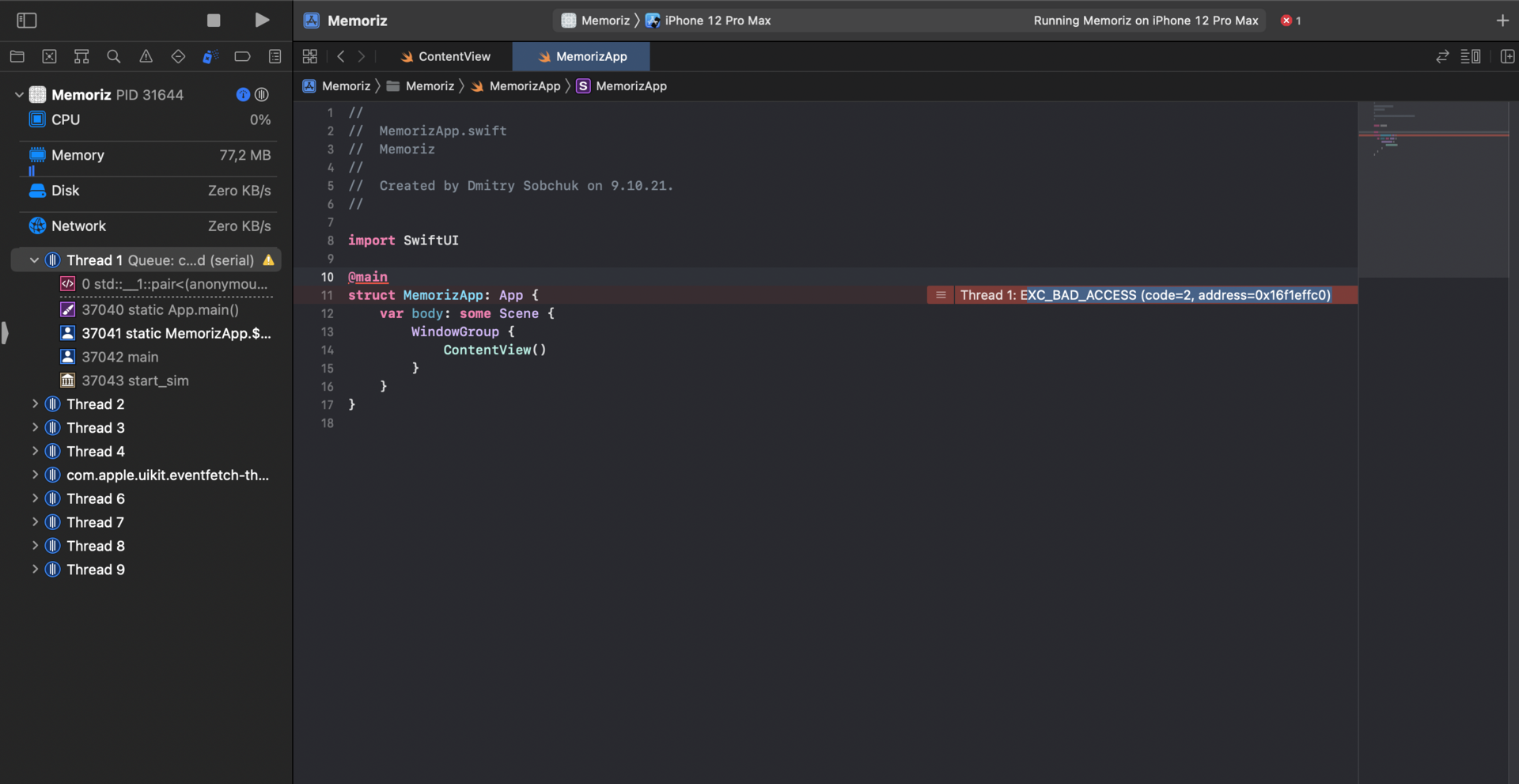Screen dimensions: 1519x784
Task: Open the editor options menu icon
Action: (1471, 56)
